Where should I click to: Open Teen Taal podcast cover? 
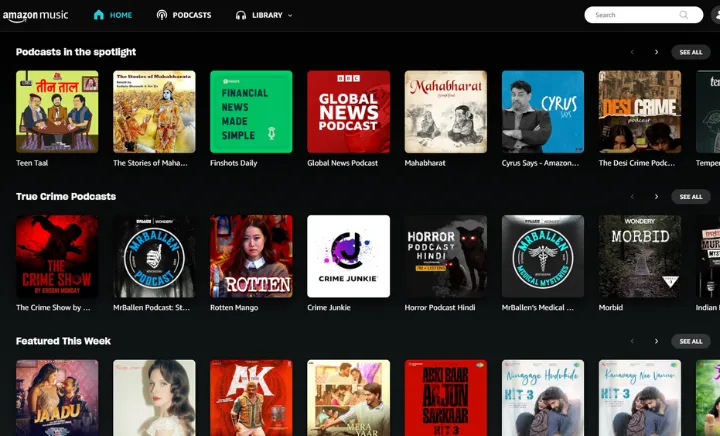coord(57,112)
